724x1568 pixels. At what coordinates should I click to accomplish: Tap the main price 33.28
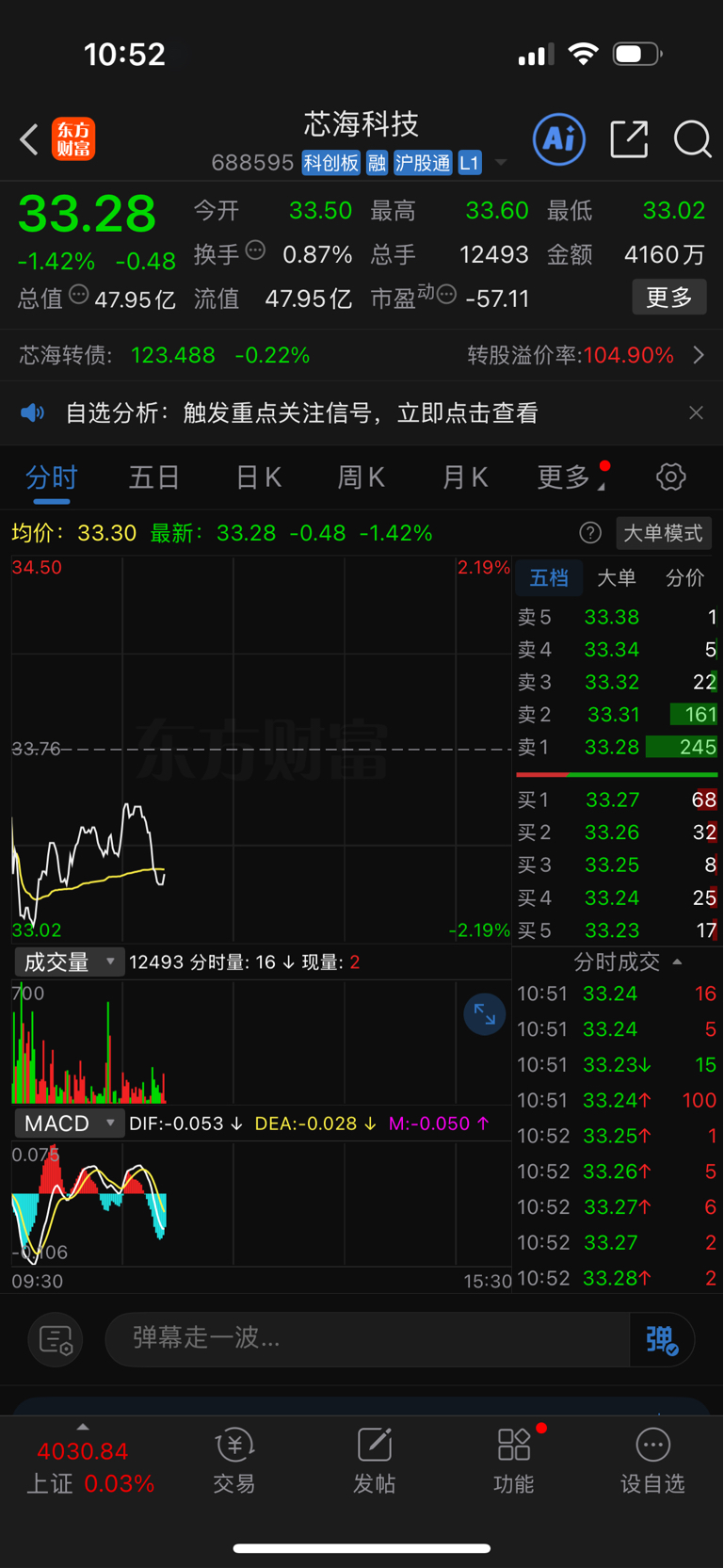(x=87, y=214)
